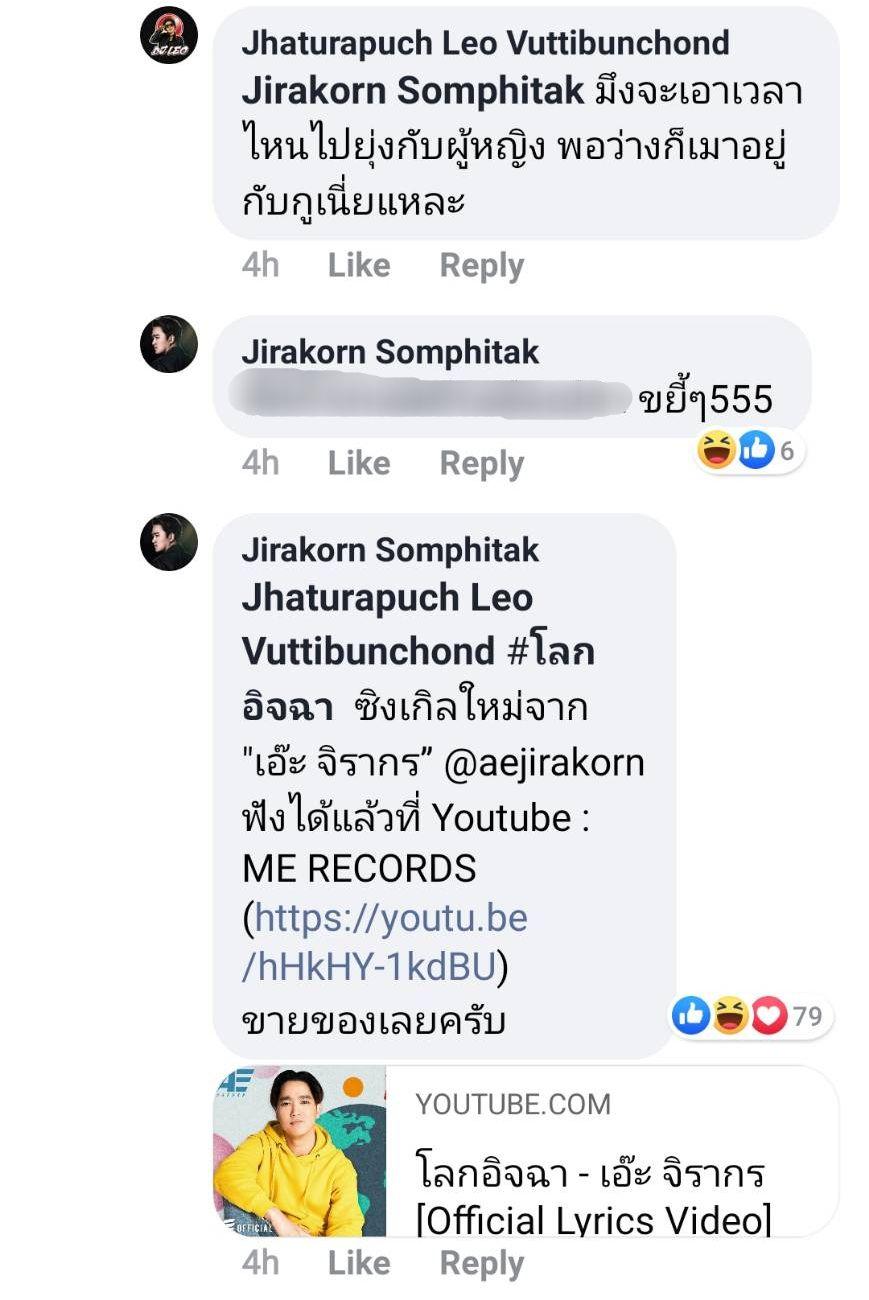View thumbs-up reaction on the 555 comment
Viewport: 869px width, 1300px height.
757,451
